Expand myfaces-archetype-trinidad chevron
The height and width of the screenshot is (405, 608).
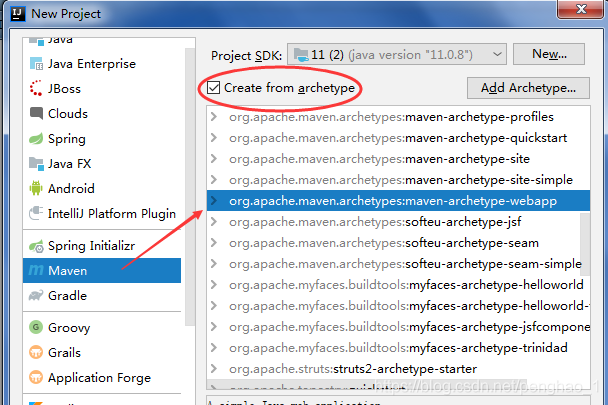pyautogui.click(x=213, y=348)
